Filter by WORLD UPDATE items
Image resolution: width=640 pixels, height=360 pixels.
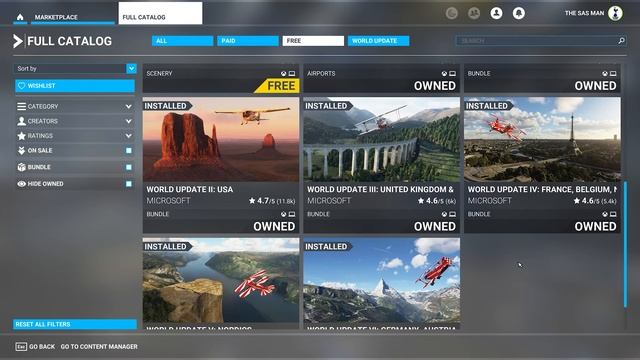[x=378, y=41]
